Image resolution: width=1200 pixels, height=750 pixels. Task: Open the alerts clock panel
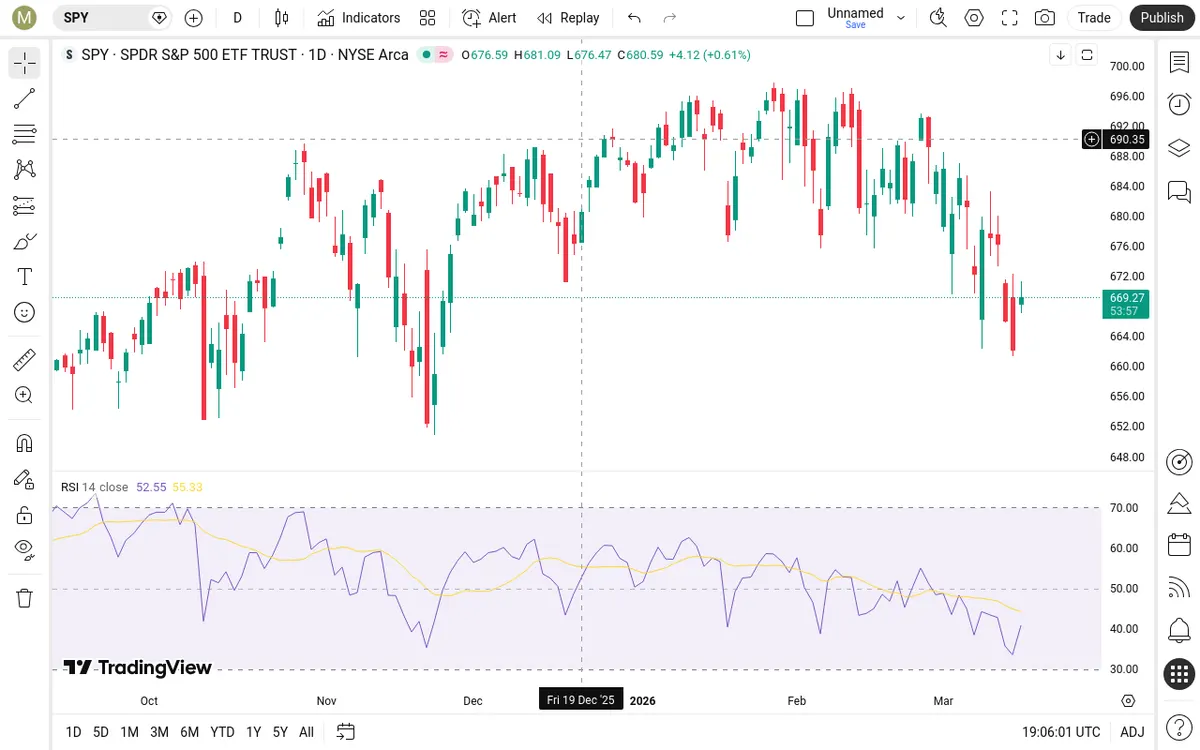coord(1179,104)
